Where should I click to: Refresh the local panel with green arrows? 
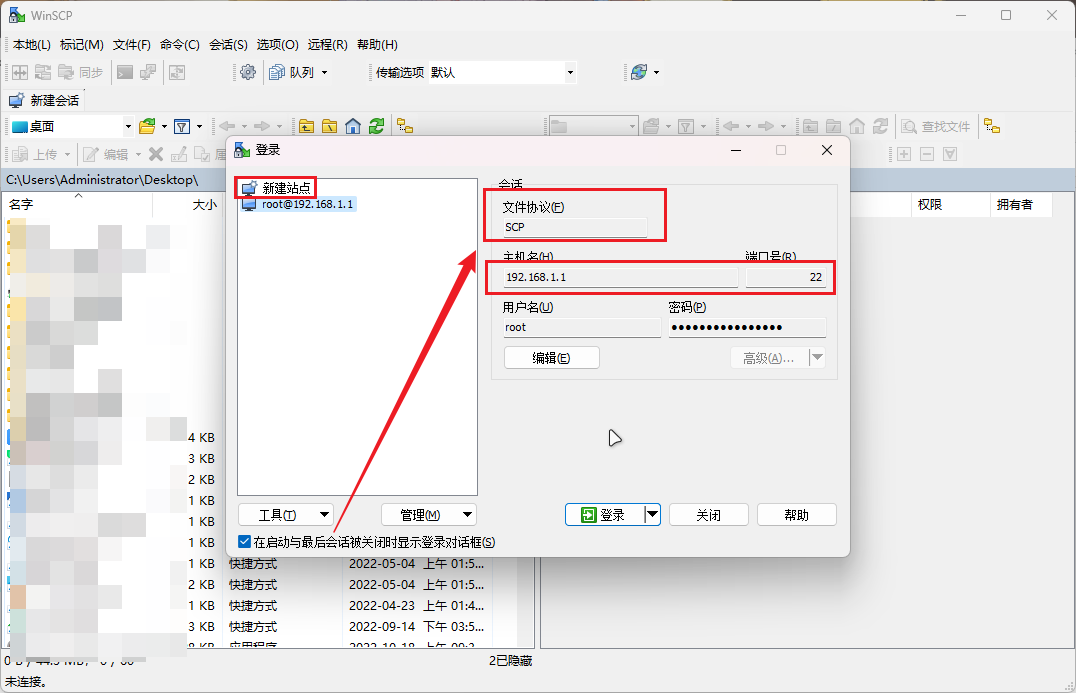click(x=376, y=126)
